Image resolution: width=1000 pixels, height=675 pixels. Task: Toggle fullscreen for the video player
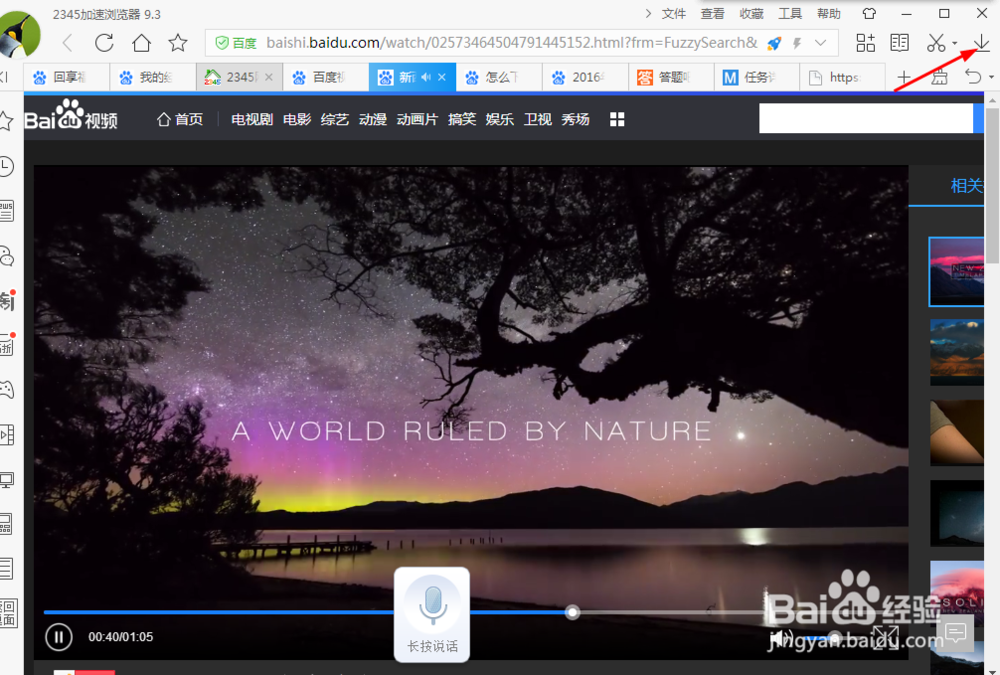pyautogui.click(x=885, y=637)
